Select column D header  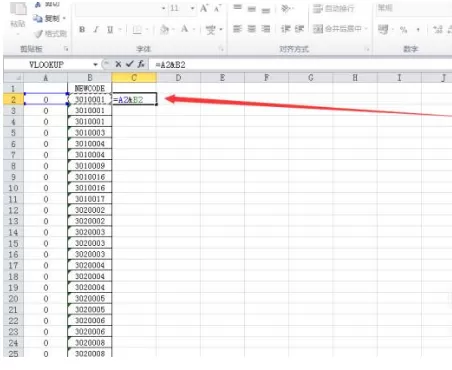click(178, 78)
